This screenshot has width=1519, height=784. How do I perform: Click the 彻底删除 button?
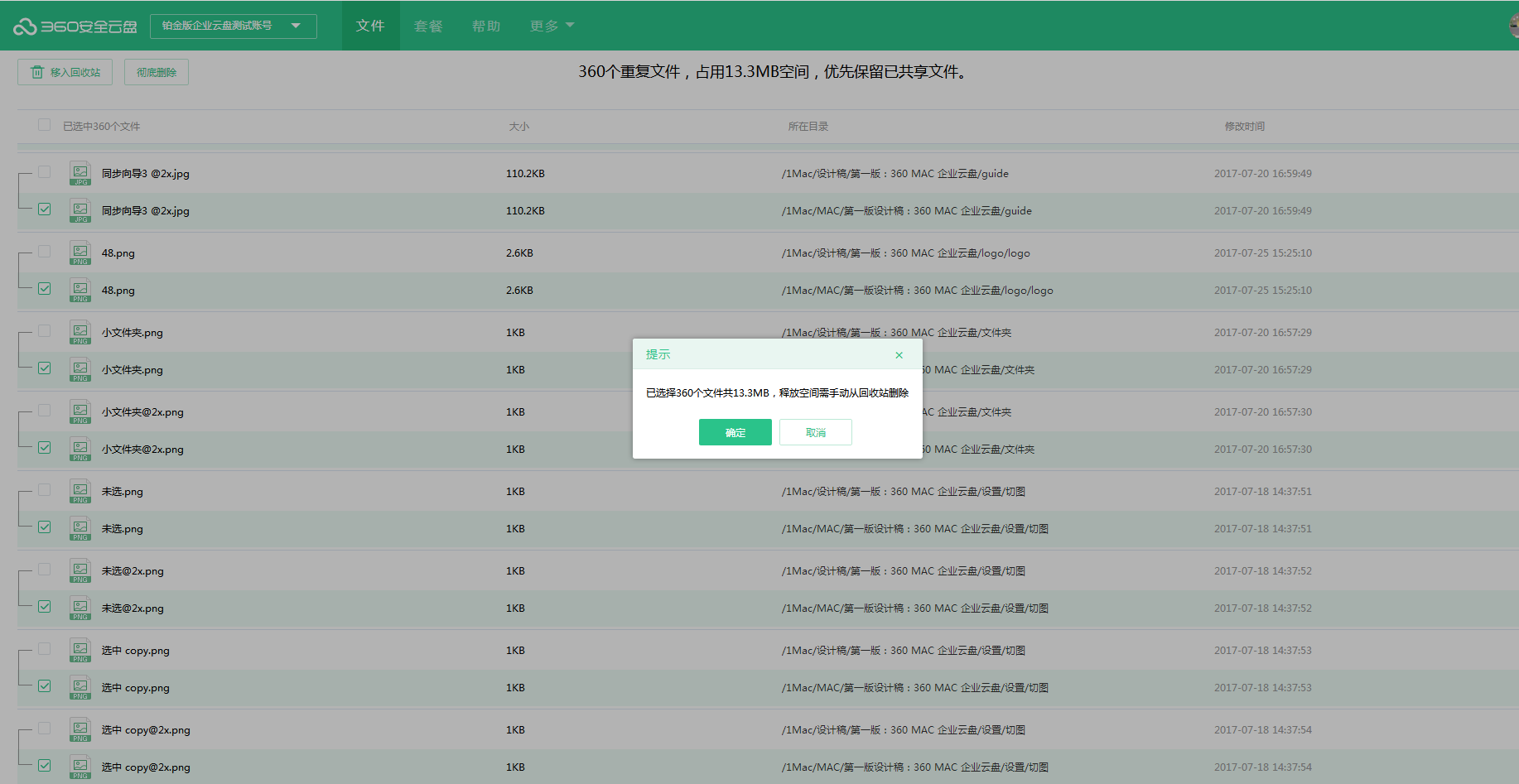(156, 72)
